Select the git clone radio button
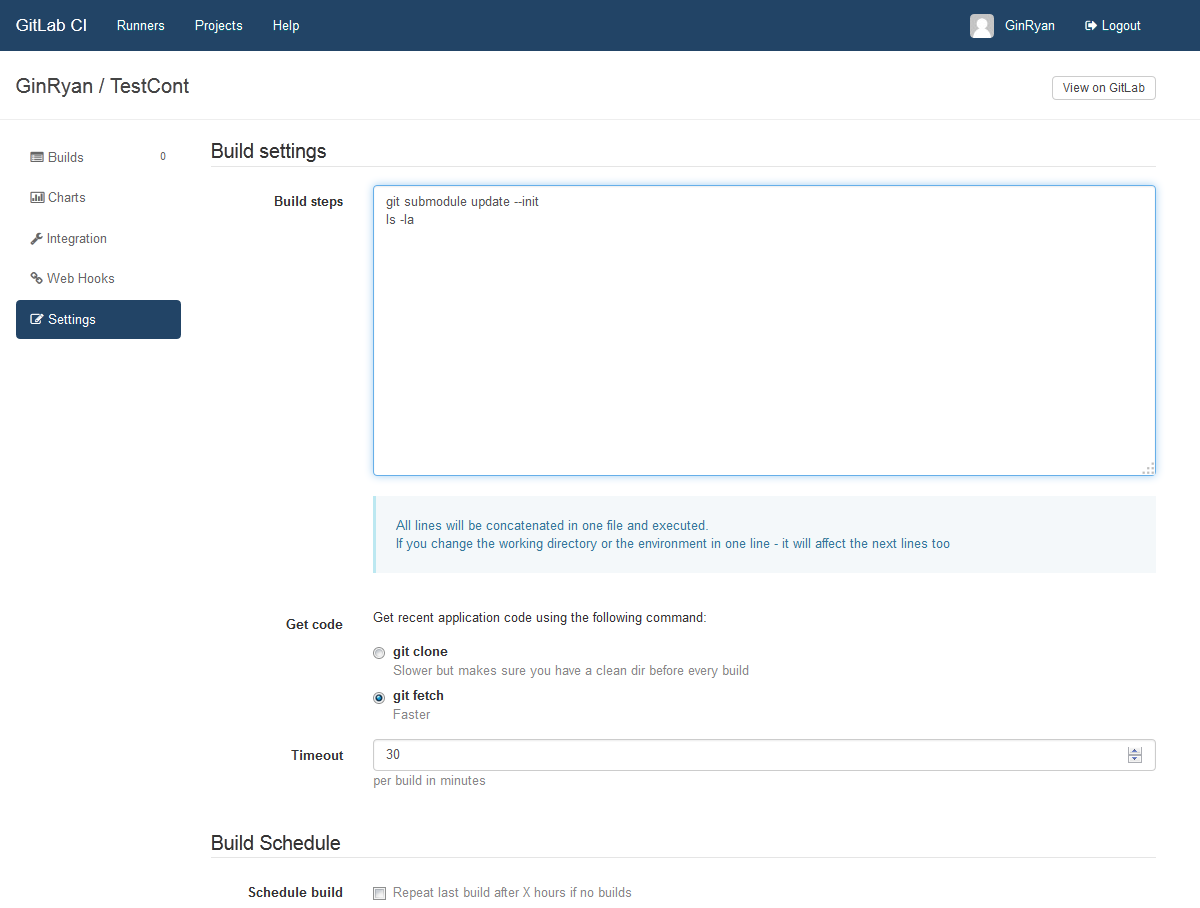Image resolution: width=1200 pixels, height=908 pixels. 379,653
